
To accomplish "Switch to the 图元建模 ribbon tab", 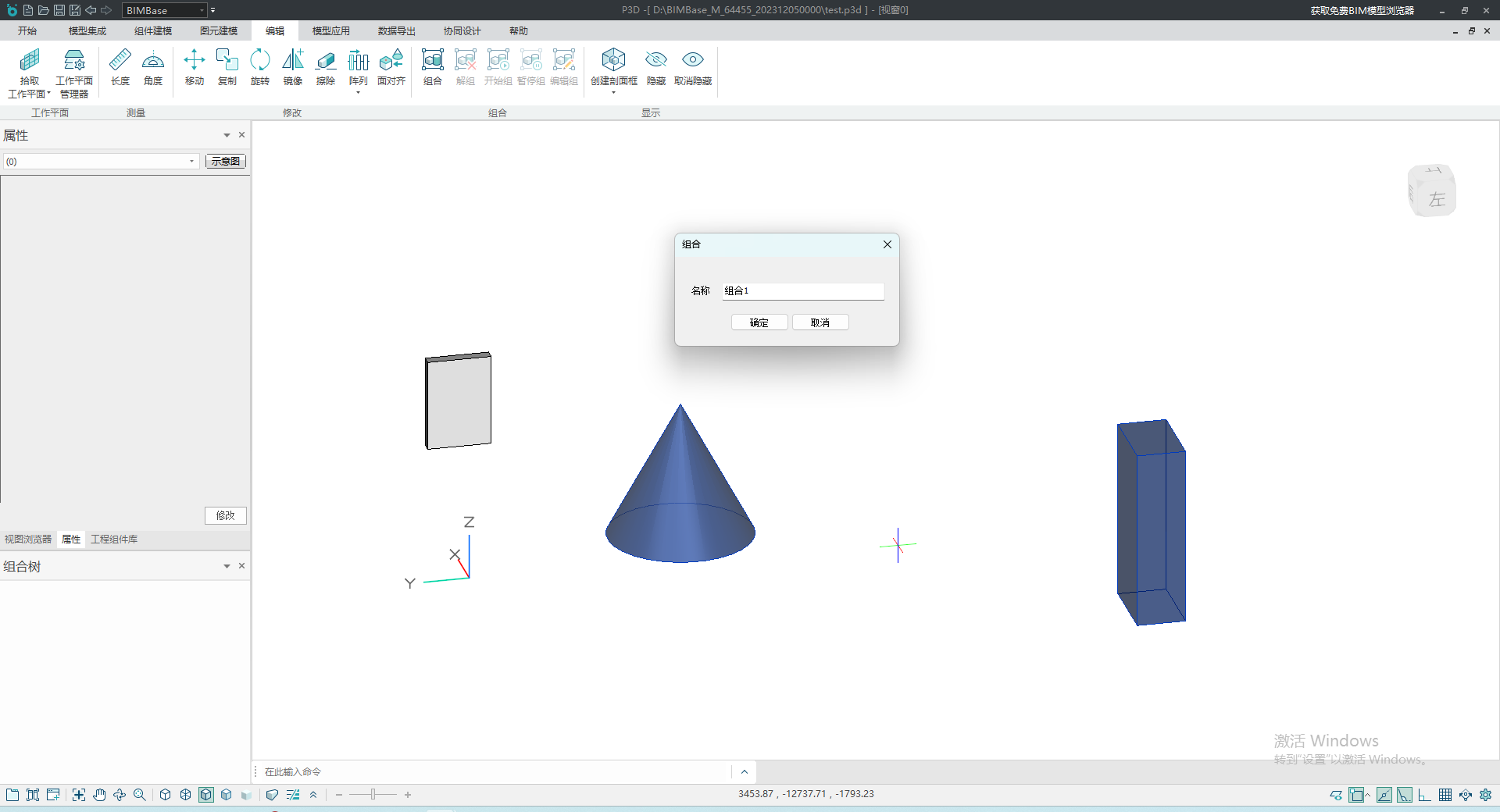I will click(218, 31).
